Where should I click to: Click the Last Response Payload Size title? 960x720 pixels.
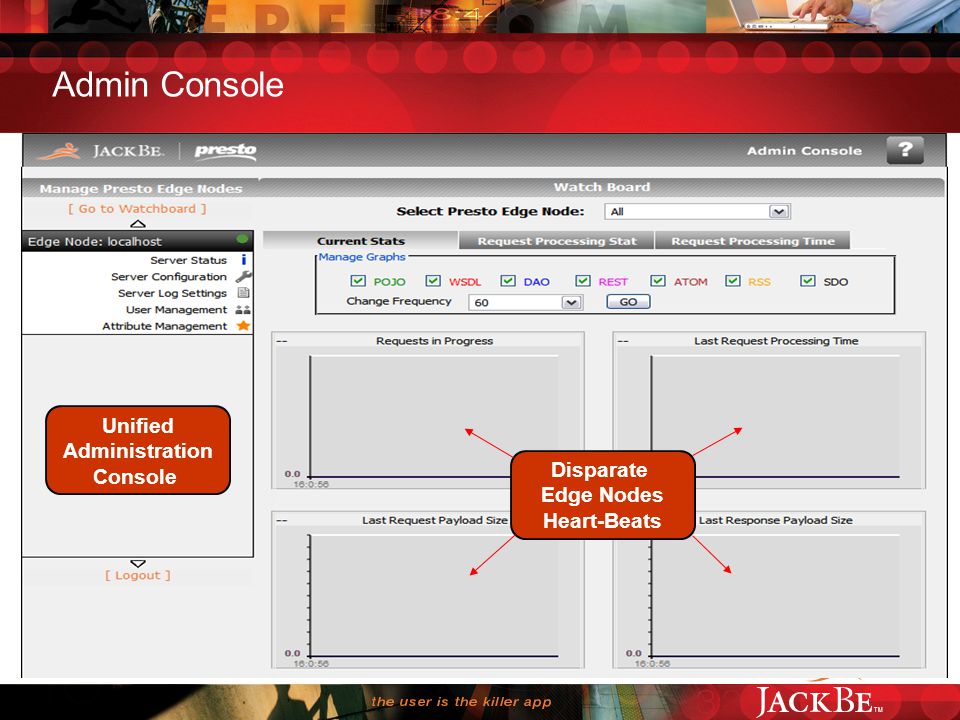point(776,520)
